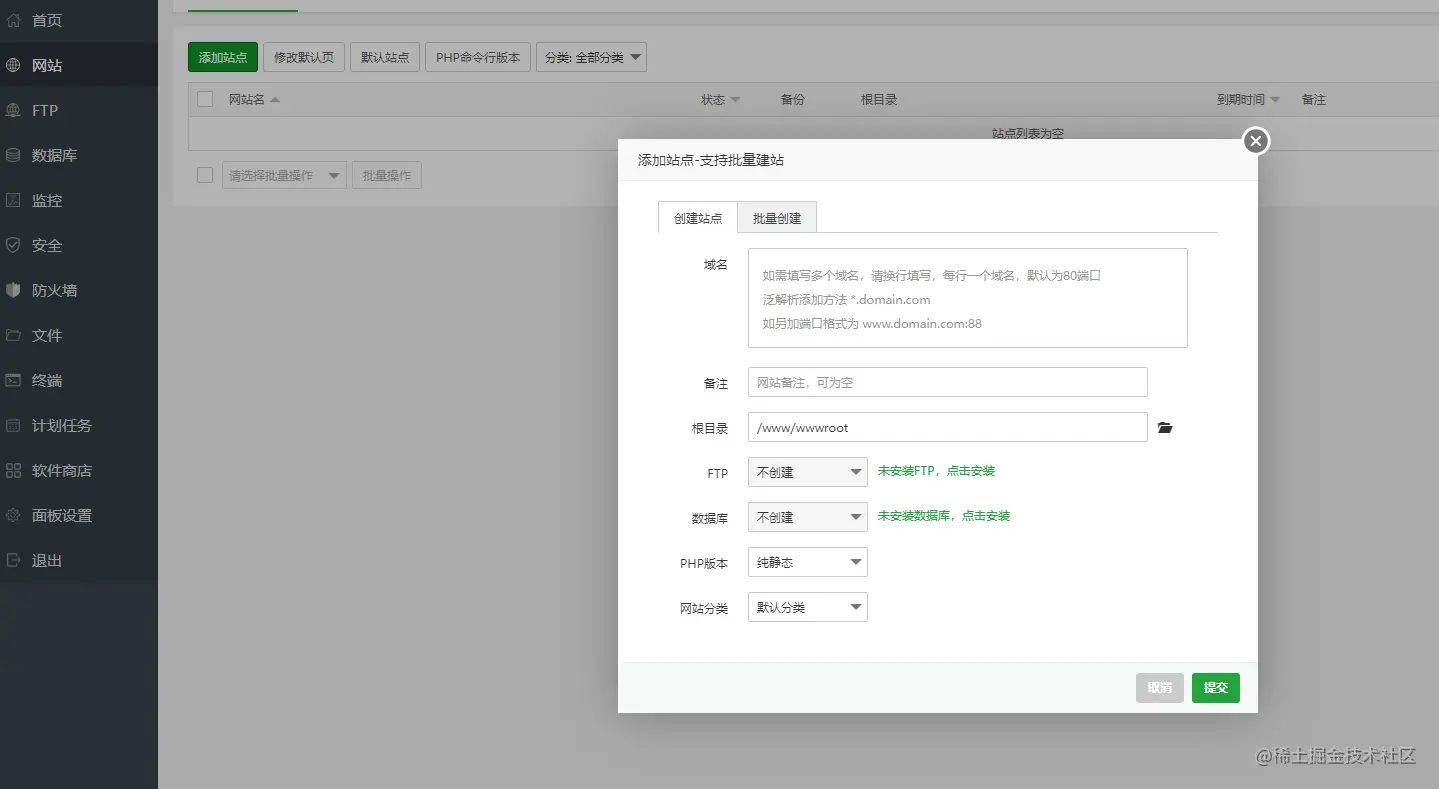Screen dimensions: 1439x789
Task: Sort by 状态 column arrow
Action: [x=735, y=100]
